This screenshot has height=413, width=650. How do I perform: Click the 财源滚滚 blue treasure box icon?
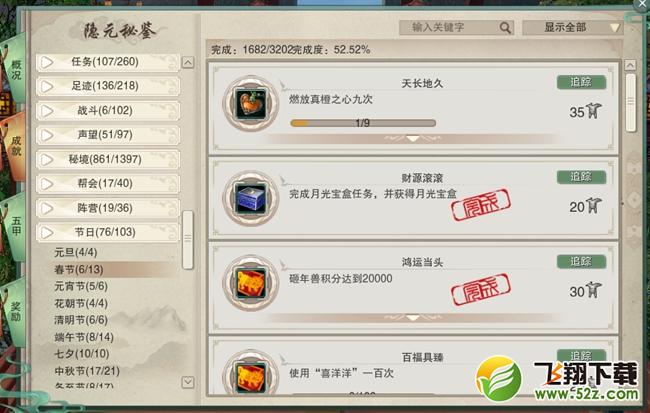(250, 199)
